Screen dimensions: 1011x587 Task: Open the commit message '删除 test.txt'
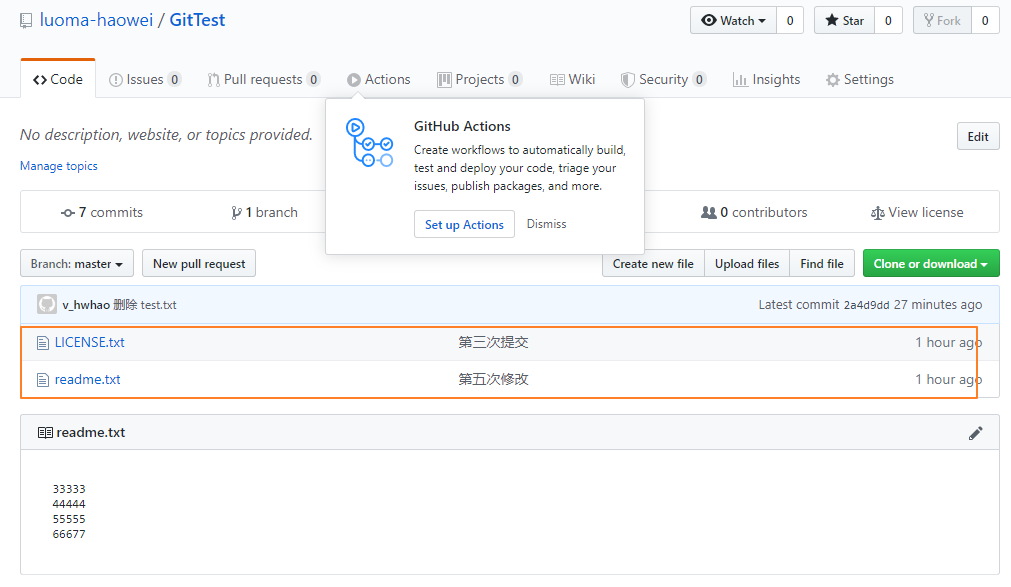pos(145,305)
